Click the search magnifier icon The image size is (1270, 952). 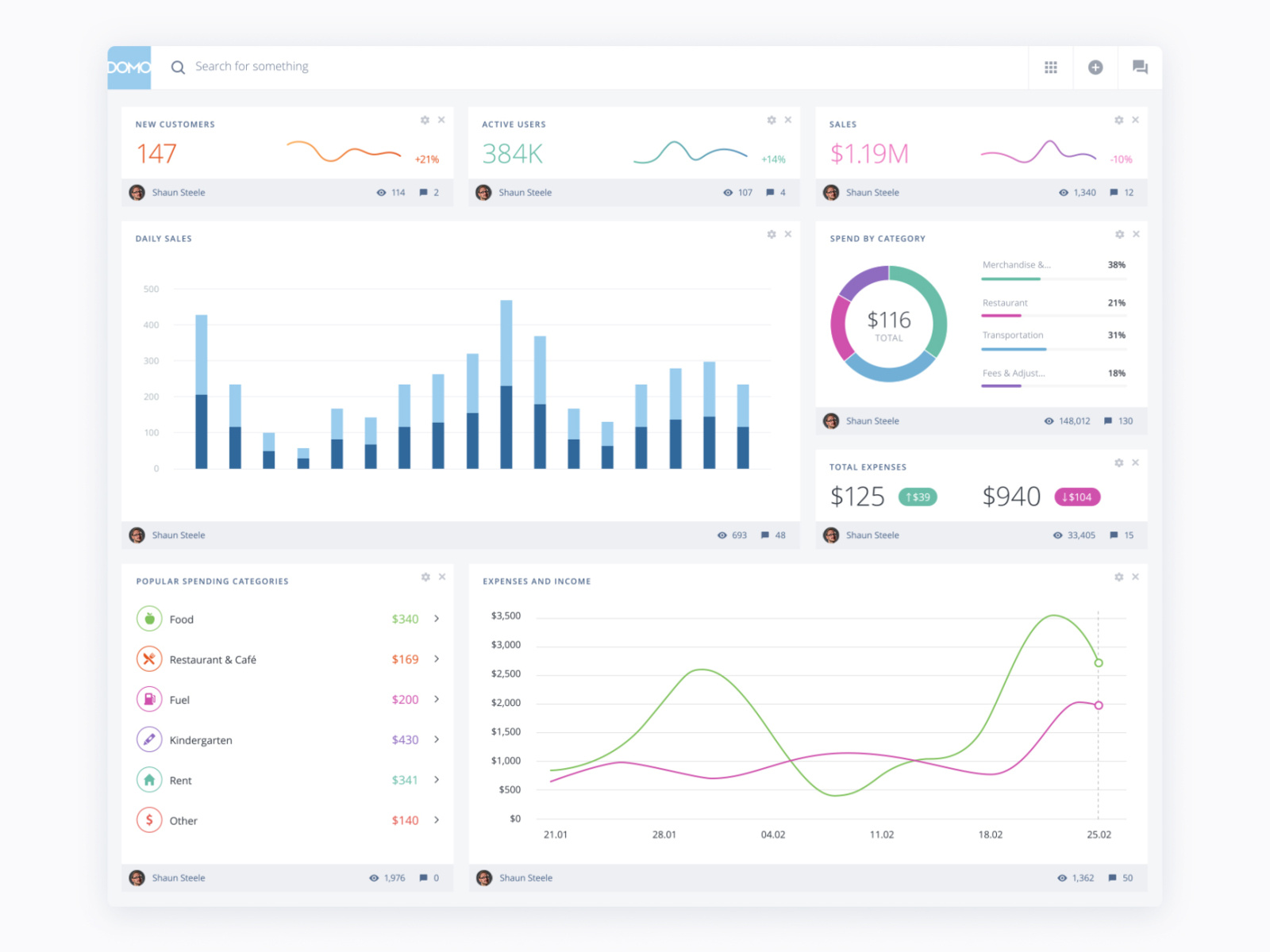pyautogui.click(x=178, y=67)
